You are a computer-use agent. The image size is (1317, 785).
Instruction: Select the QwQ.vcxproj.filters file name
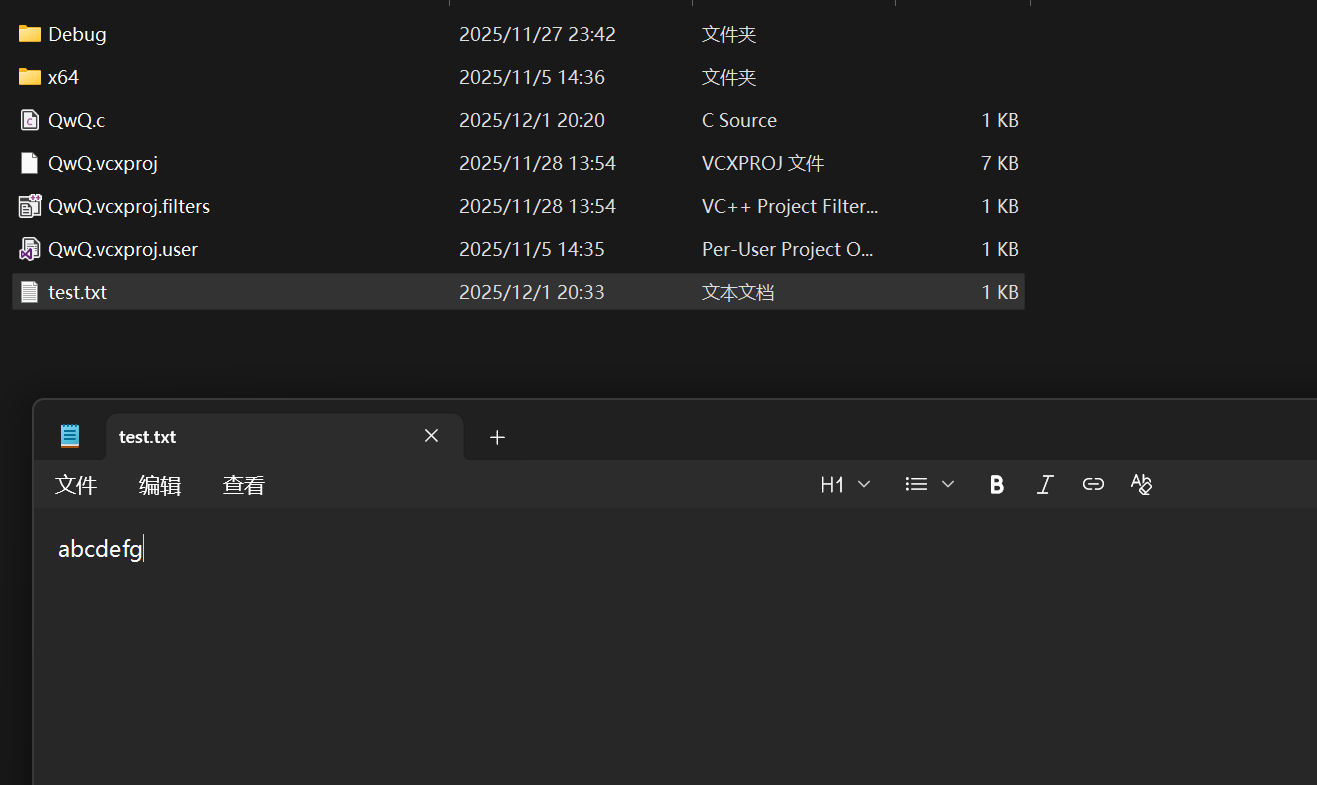tap(129, 206)
